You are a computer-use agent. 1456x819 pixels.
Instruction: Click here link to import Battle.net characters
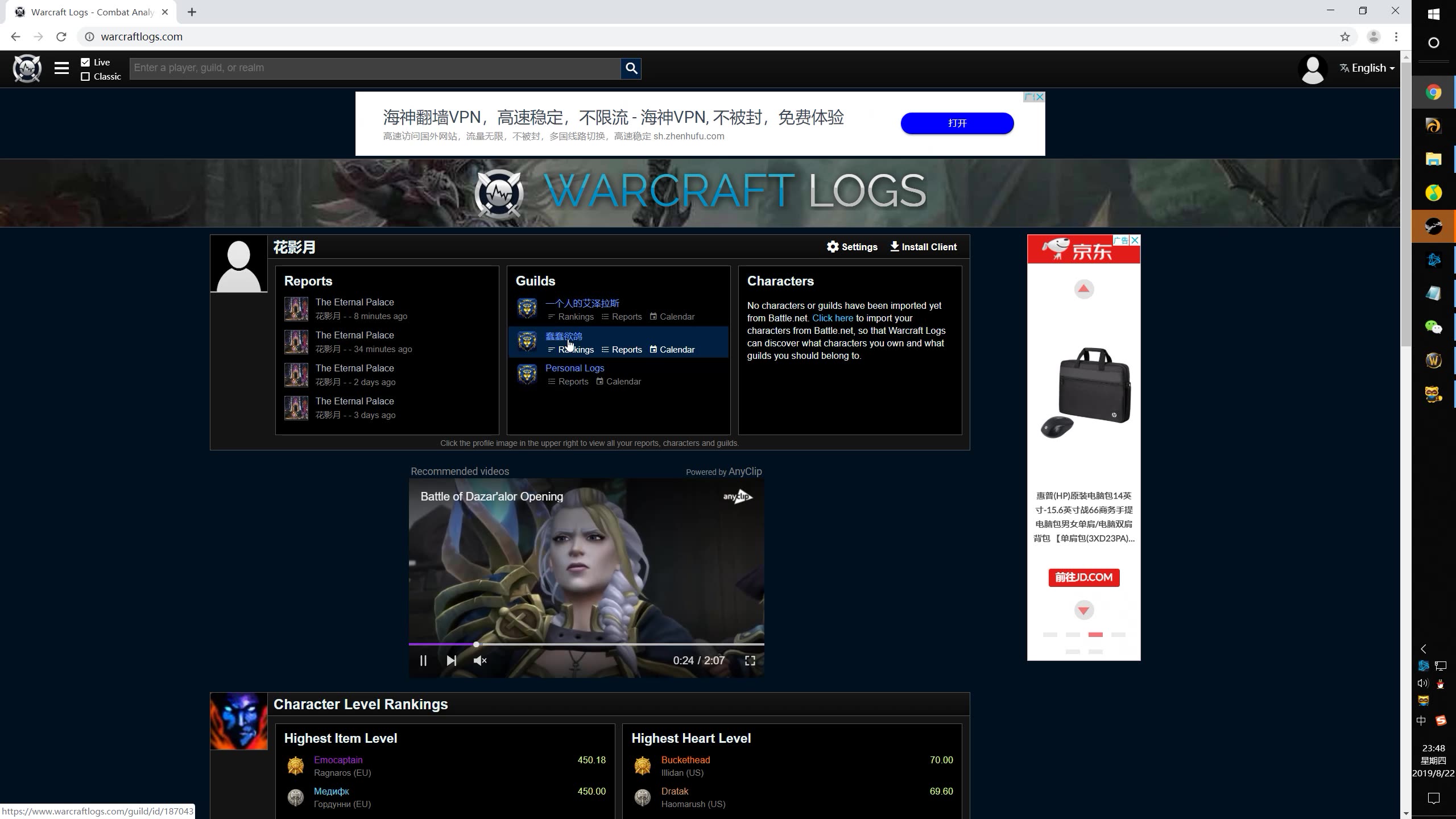[833, 318]
